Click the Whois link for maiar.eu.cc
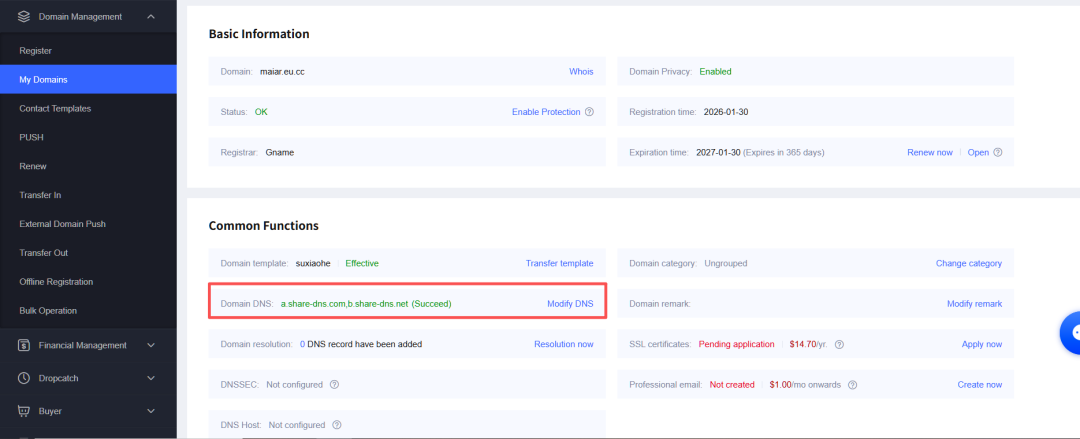This screenshot has width=1080, height=439. click(x=581, y=72)
